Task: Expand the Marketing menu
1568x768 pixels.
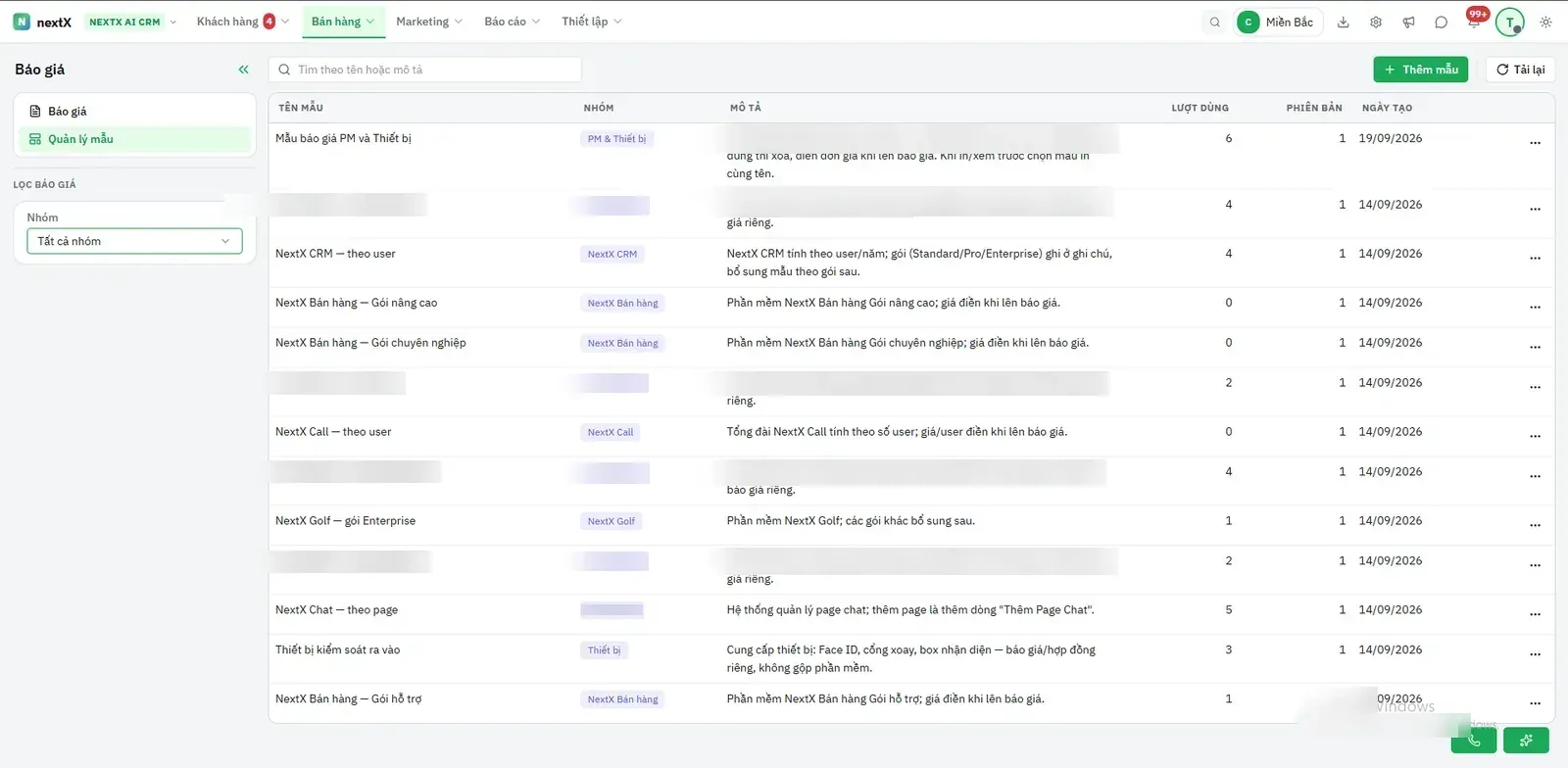Action: [429, 22]
